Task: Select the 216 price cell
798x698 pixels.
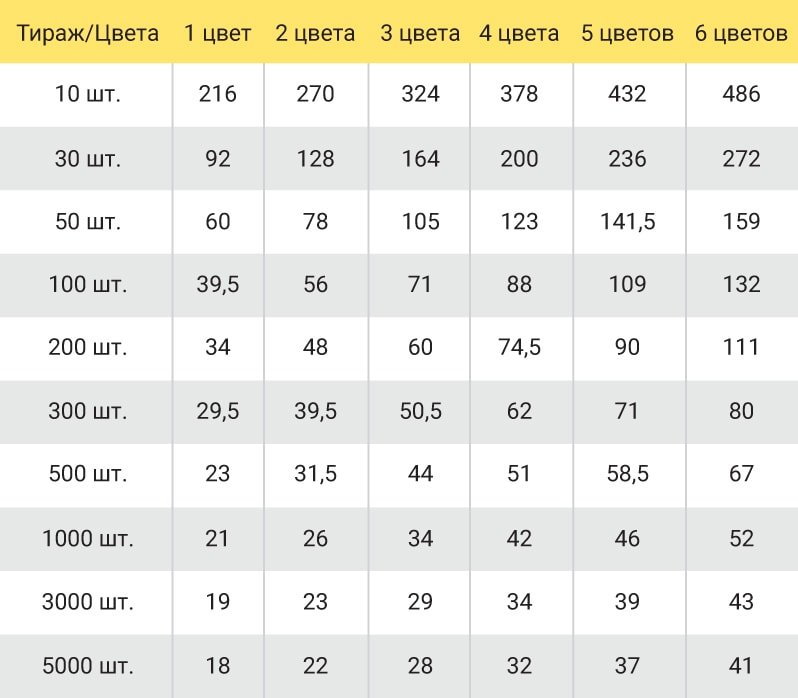Action: [217, 94]
